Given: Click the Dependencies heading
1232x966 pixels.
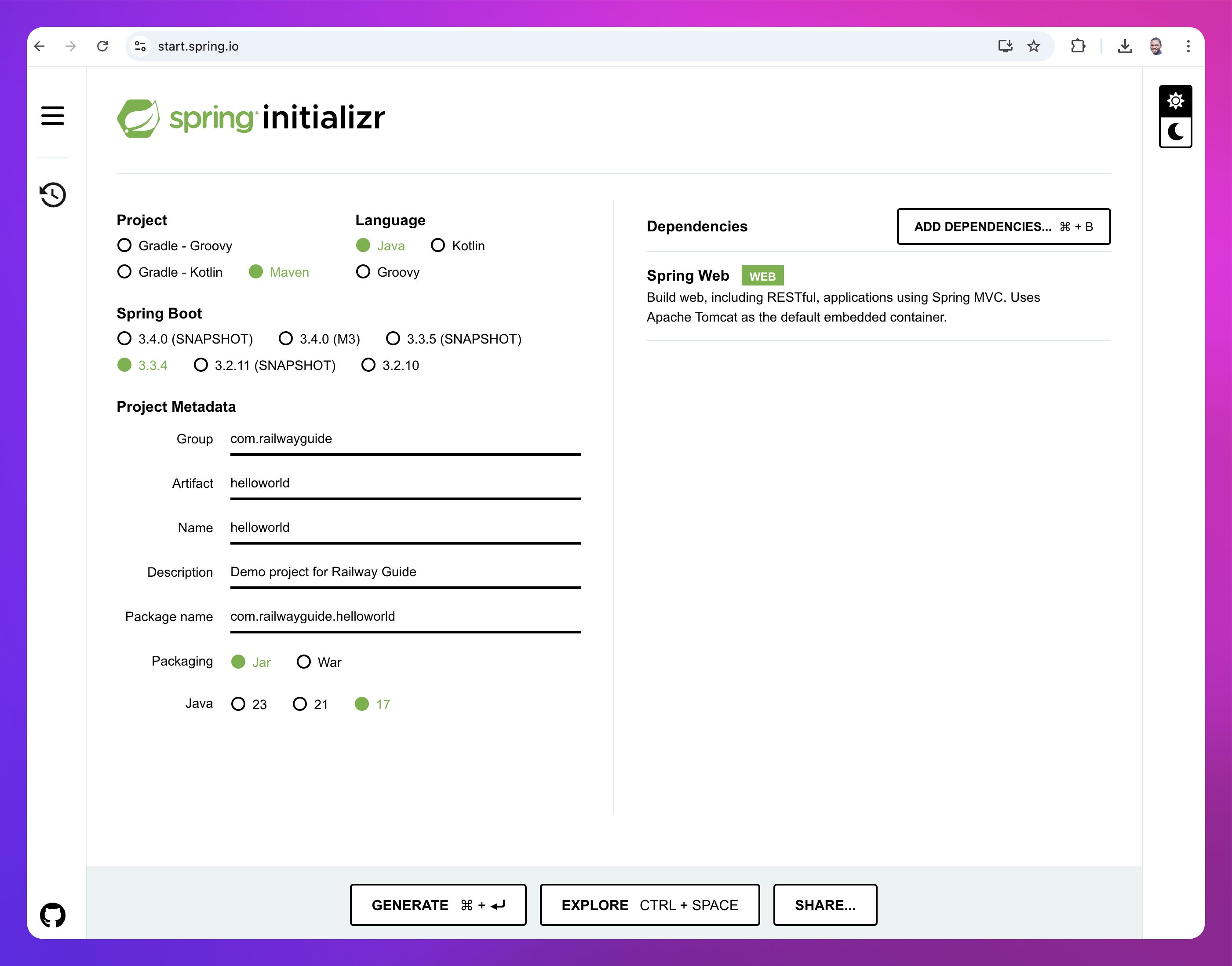Looking at the screenshot, I should [x=696, y=226].
